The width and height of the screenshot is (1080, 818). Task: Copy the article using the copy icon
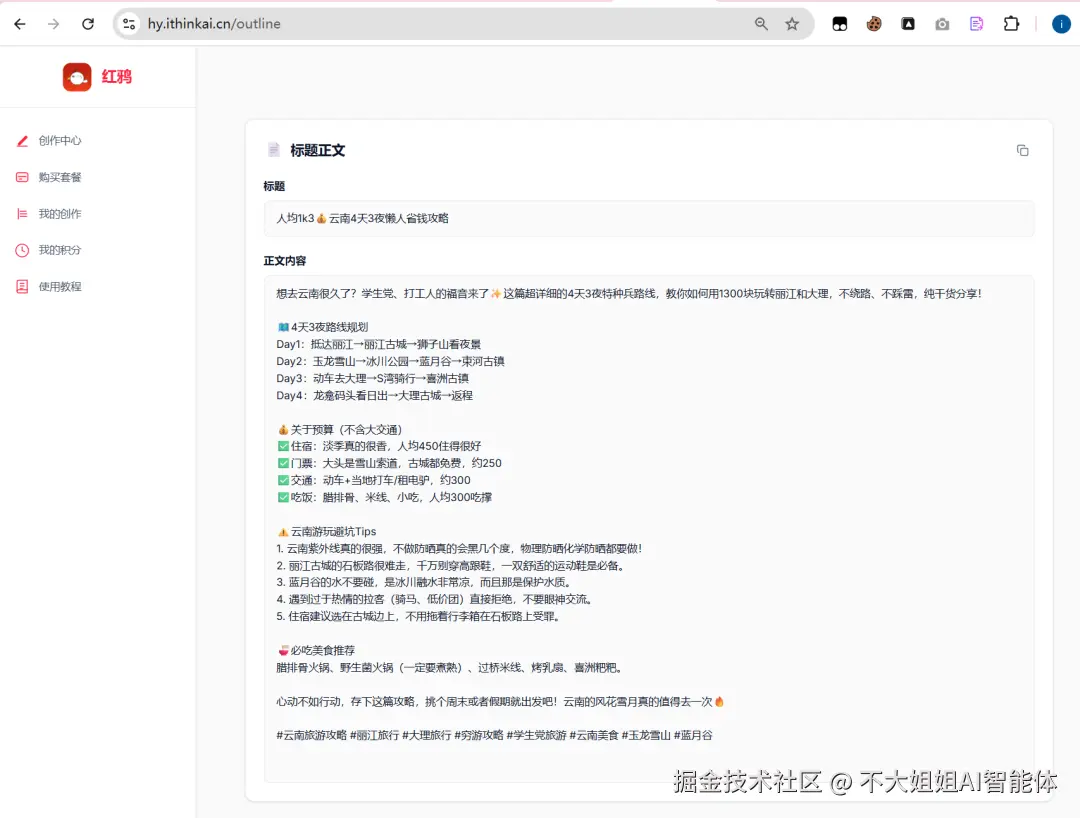[x=1022, y=150]
